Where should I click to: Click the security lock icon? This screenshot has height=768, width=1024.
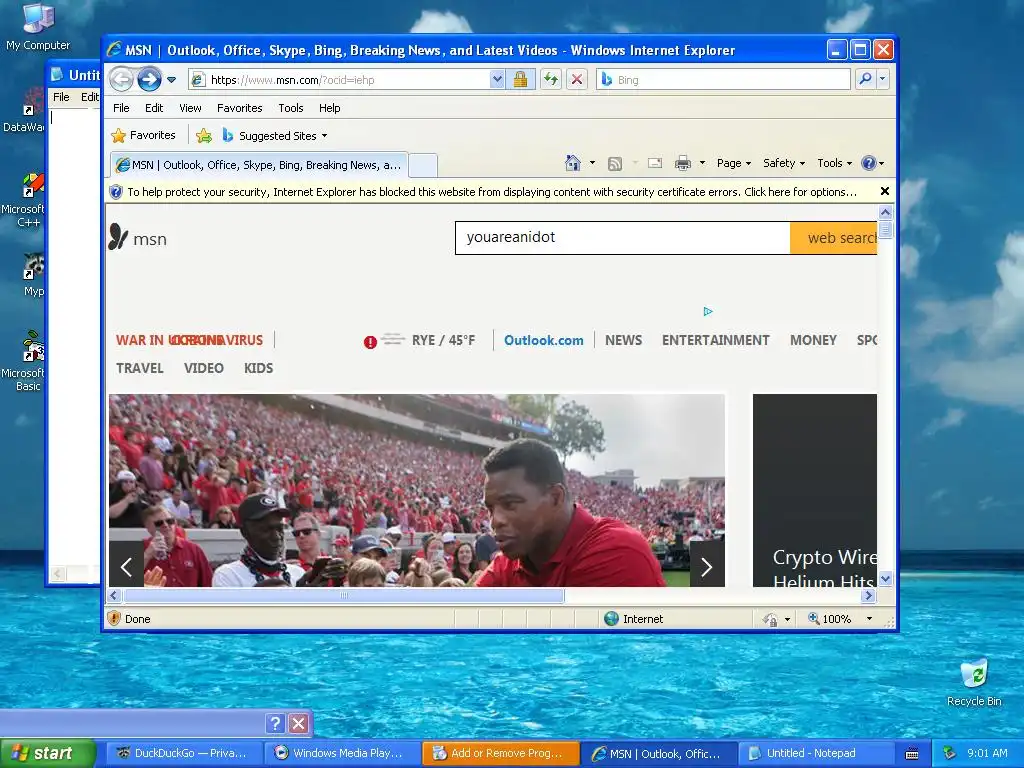(520, 80)
